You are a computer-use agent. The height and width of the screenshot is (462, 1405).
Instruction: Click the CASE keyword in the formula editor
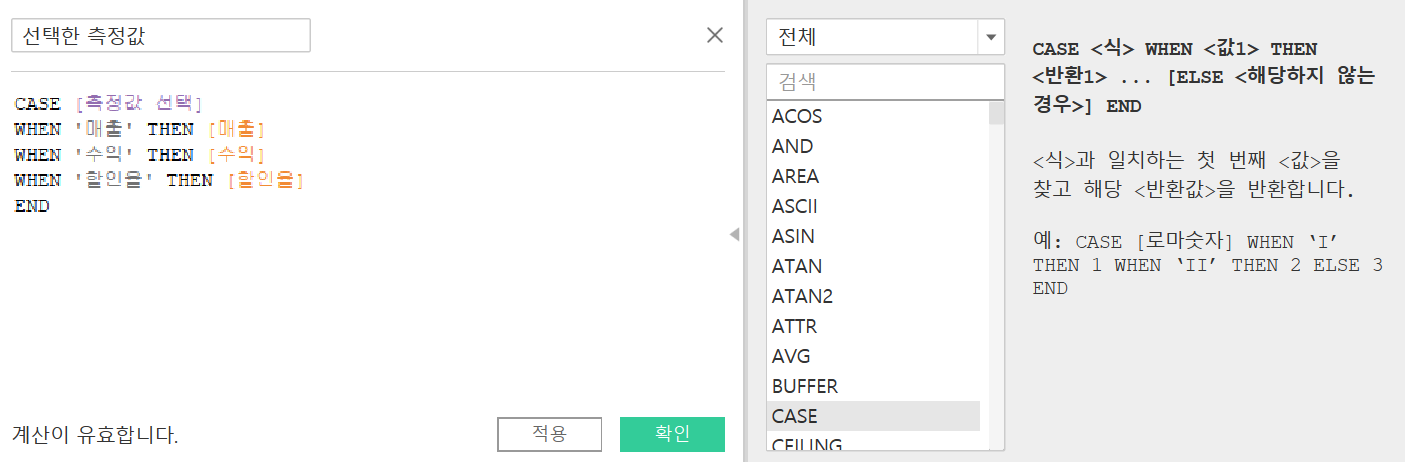click(38, 103)
